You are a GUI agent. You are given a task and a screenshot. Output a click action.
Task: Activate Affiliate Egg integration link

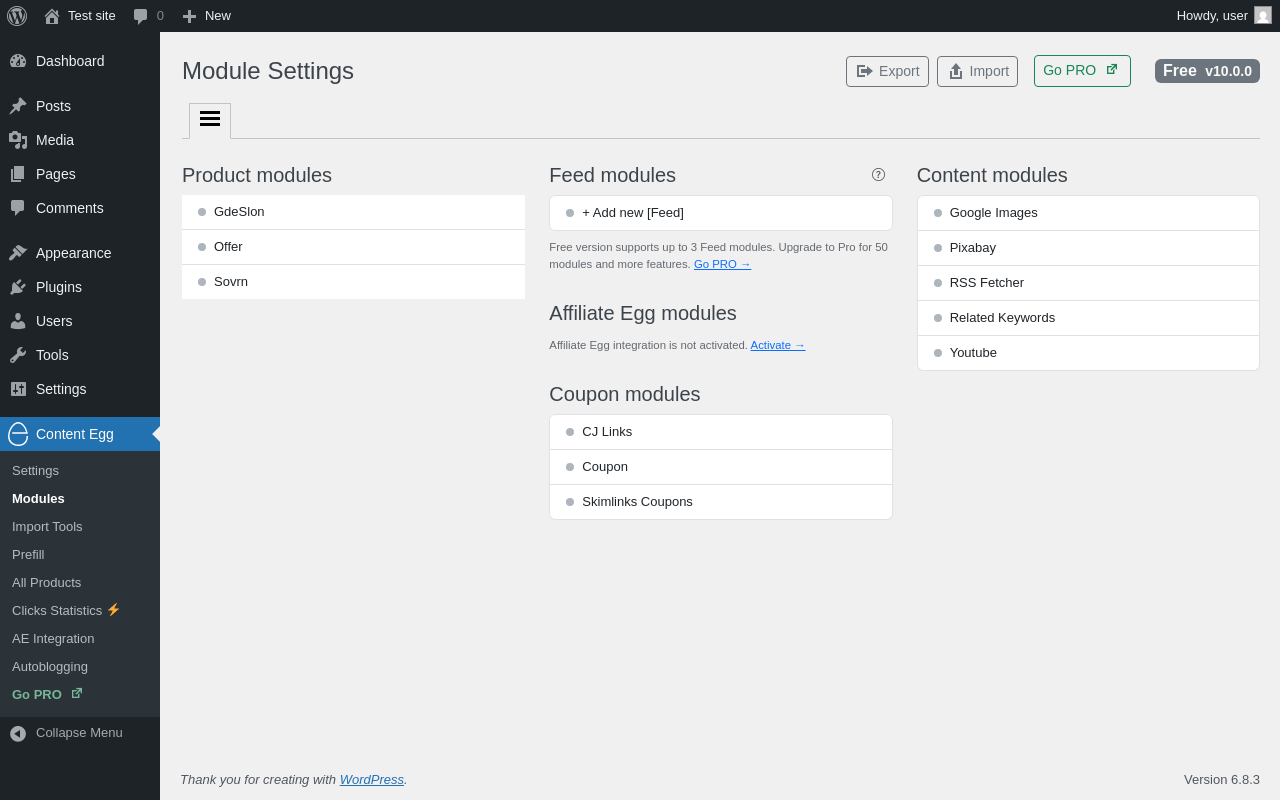(x=777, y=345)
